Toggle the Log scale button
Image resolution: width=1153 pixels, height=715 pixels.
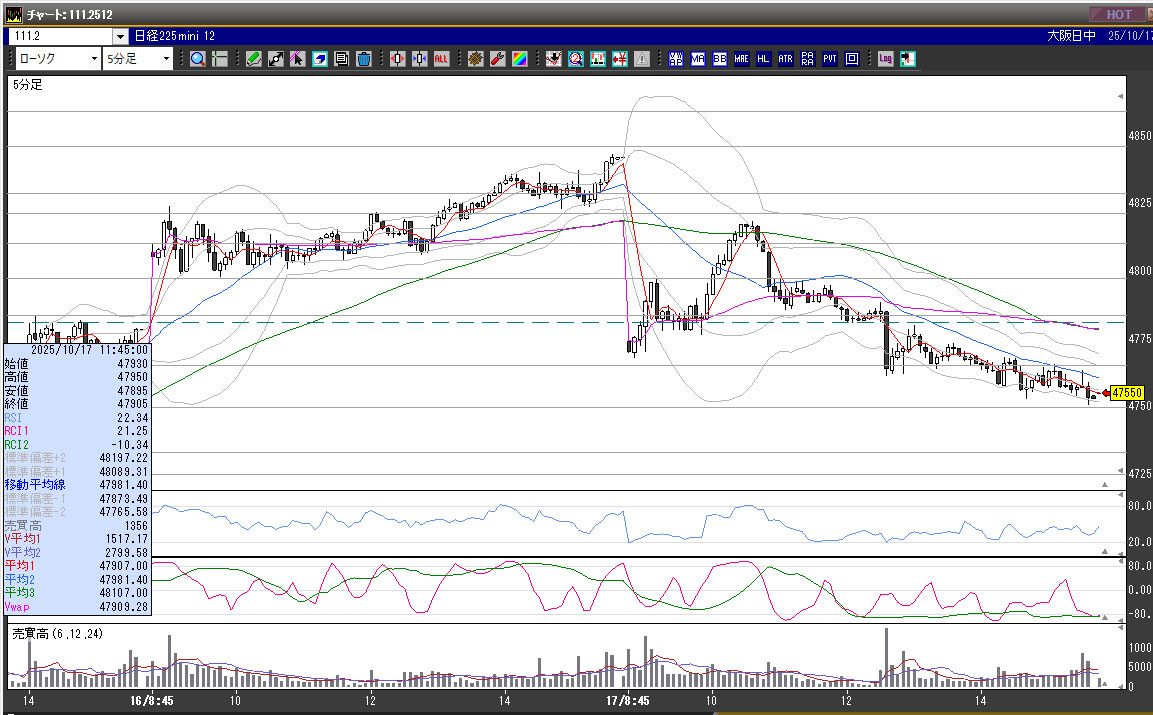885,59
